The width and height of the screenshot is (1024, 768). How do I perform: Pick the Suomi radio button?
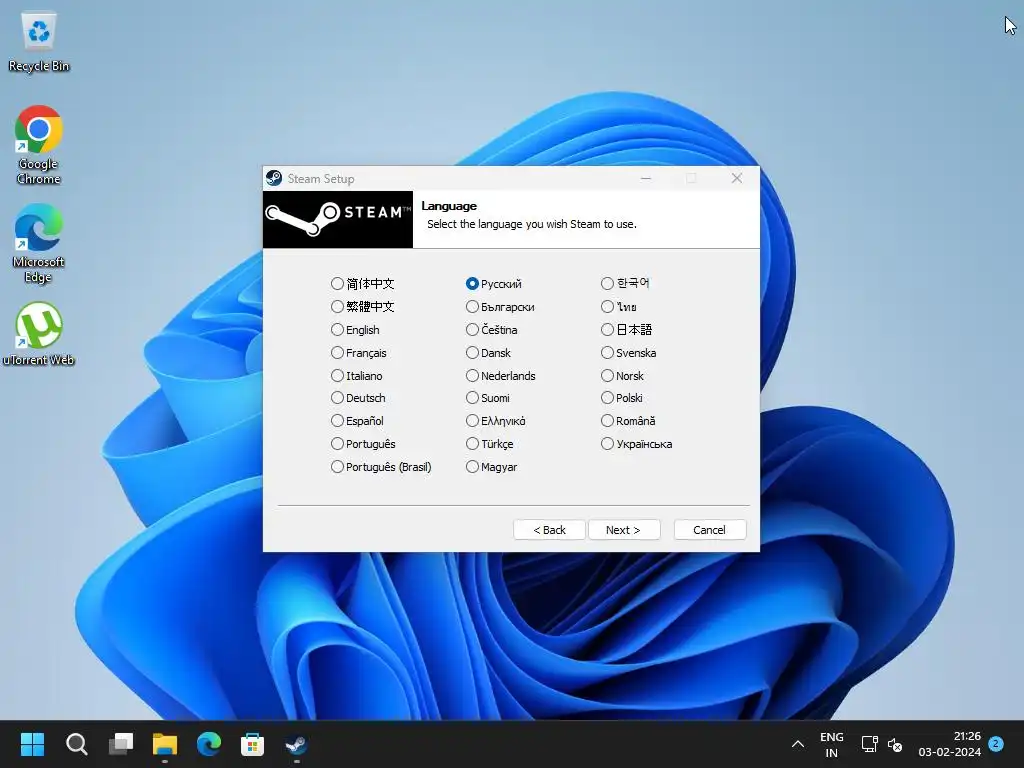click(x=488, y=398)
